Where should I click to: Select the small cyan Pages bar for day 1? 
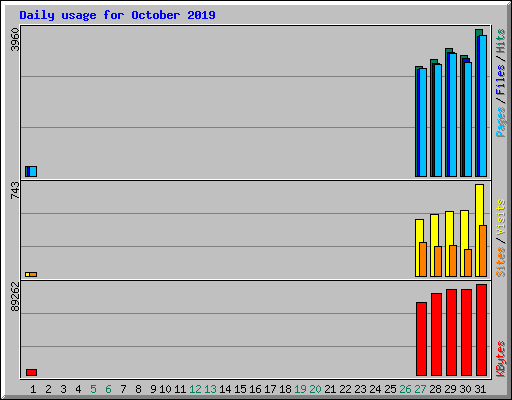[33, 171]
